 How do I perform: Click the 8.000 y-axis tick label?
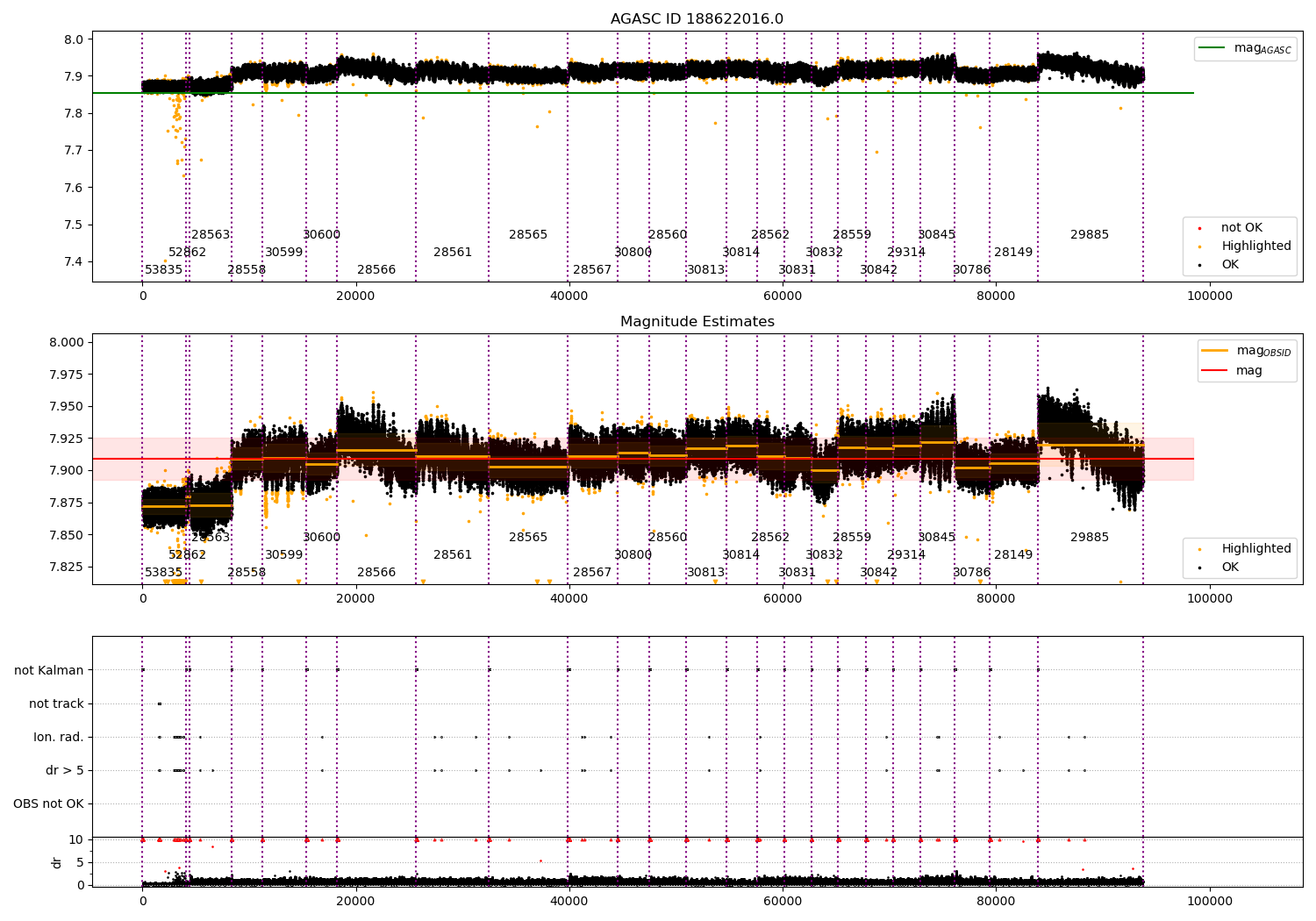coord(67,343)
